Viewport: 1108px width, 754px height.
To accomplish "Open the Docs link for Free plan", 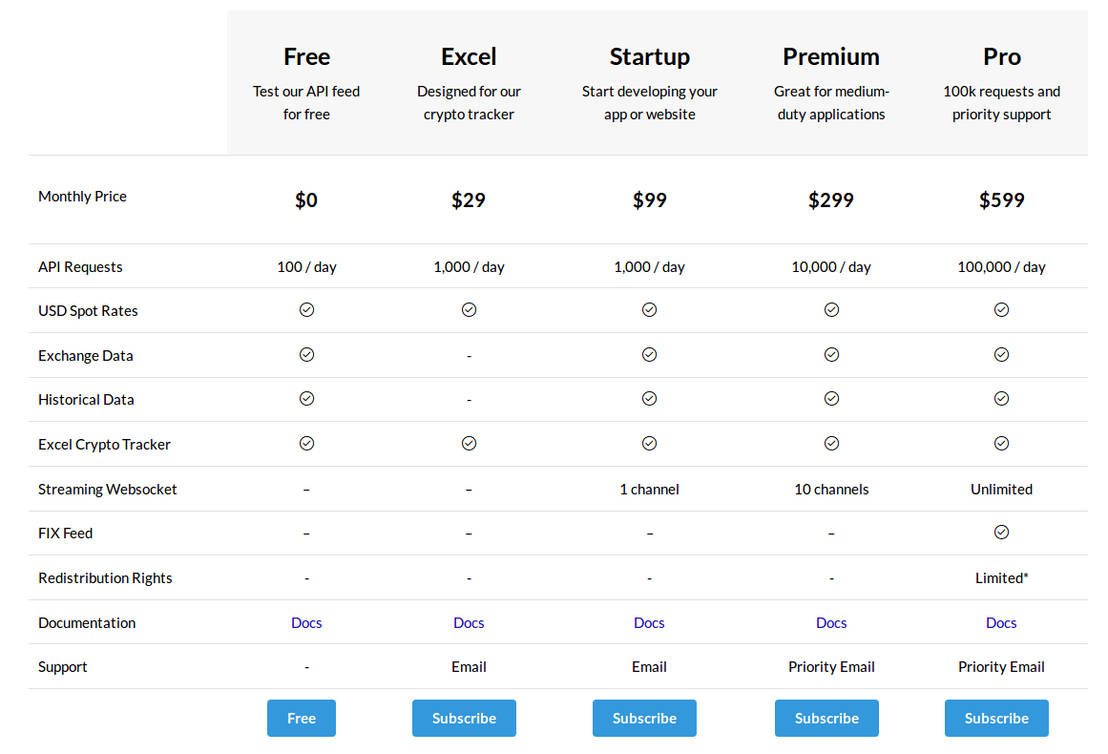I will click(x=306, y=622).
